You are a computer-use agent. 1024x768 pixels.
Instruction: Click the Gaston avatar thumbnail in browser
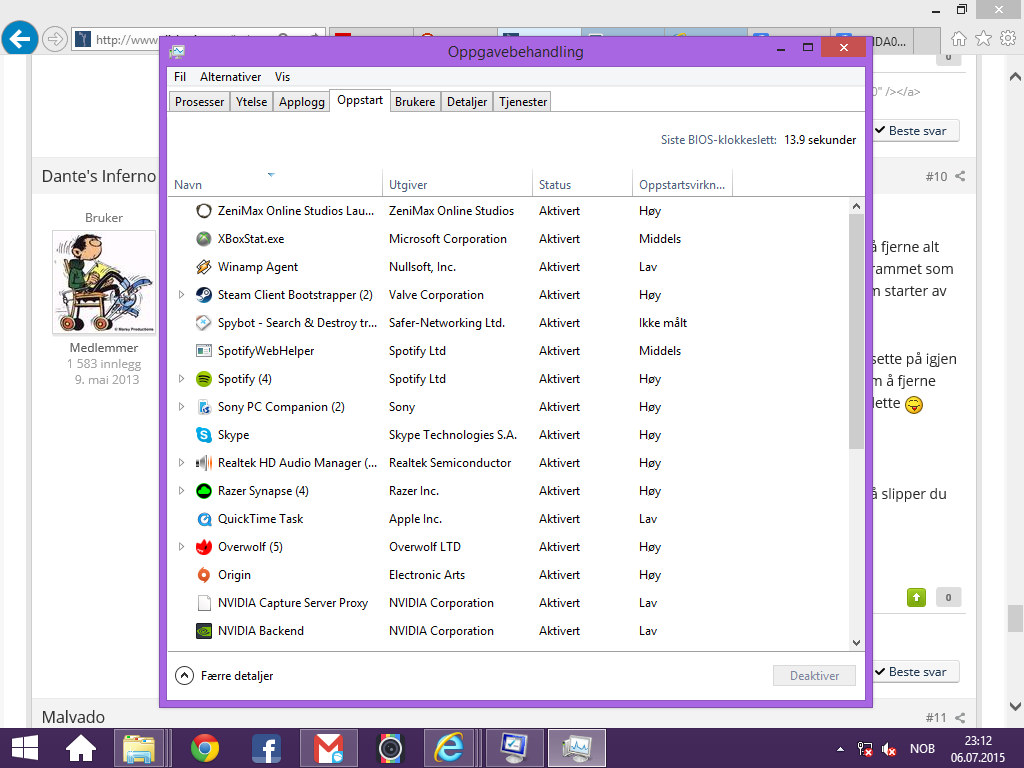point(104,282)
